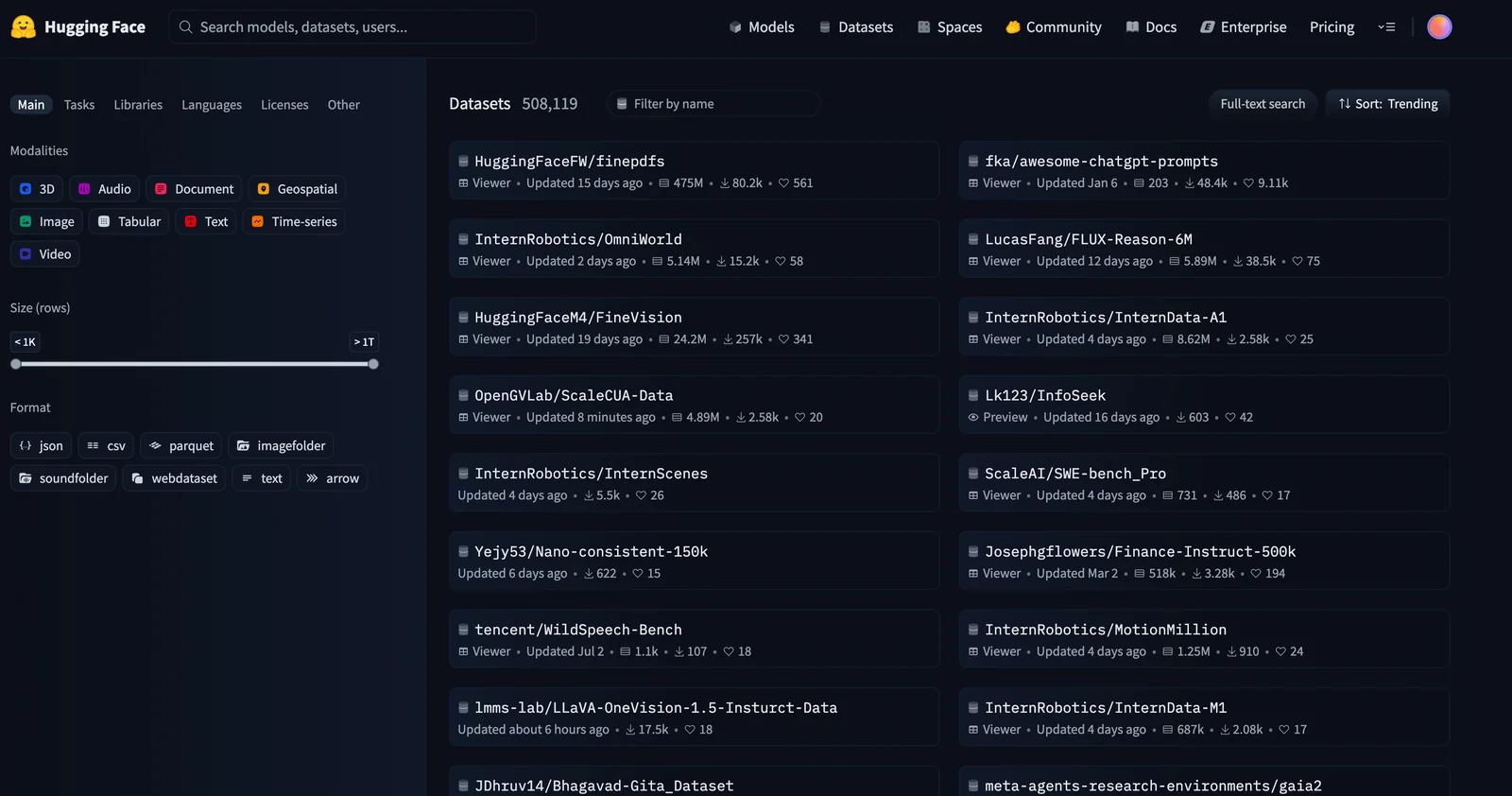Click the Geospatial modality icon

pyautogui.click(x=264, y=189)
